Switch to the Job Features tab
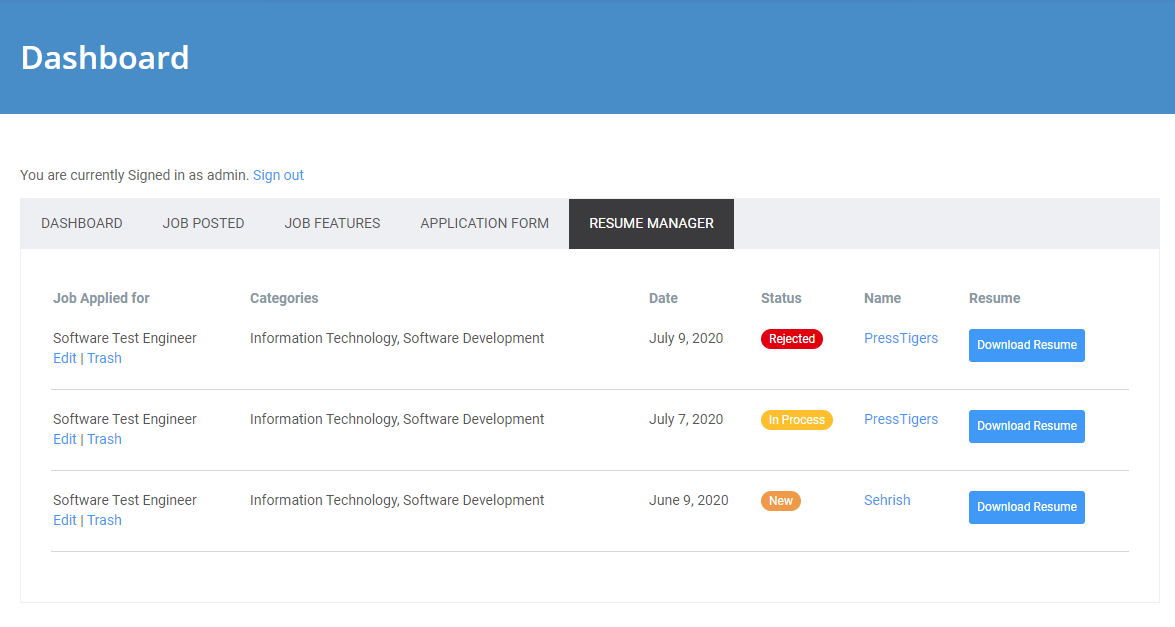Screen dimensions: 1175x627 332,223
